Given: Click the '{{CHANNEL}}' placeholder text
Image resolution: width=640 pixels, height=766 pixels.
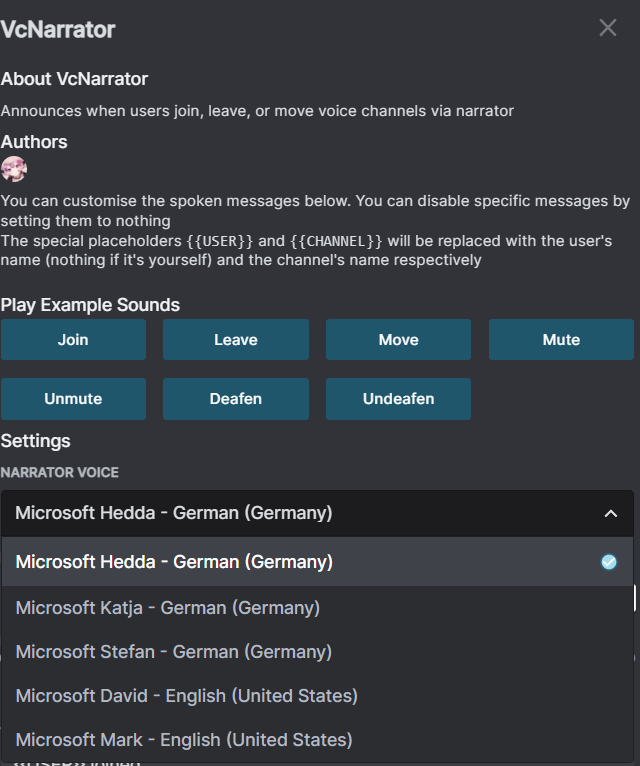Looking at the screenshot, I should (336, 241).
